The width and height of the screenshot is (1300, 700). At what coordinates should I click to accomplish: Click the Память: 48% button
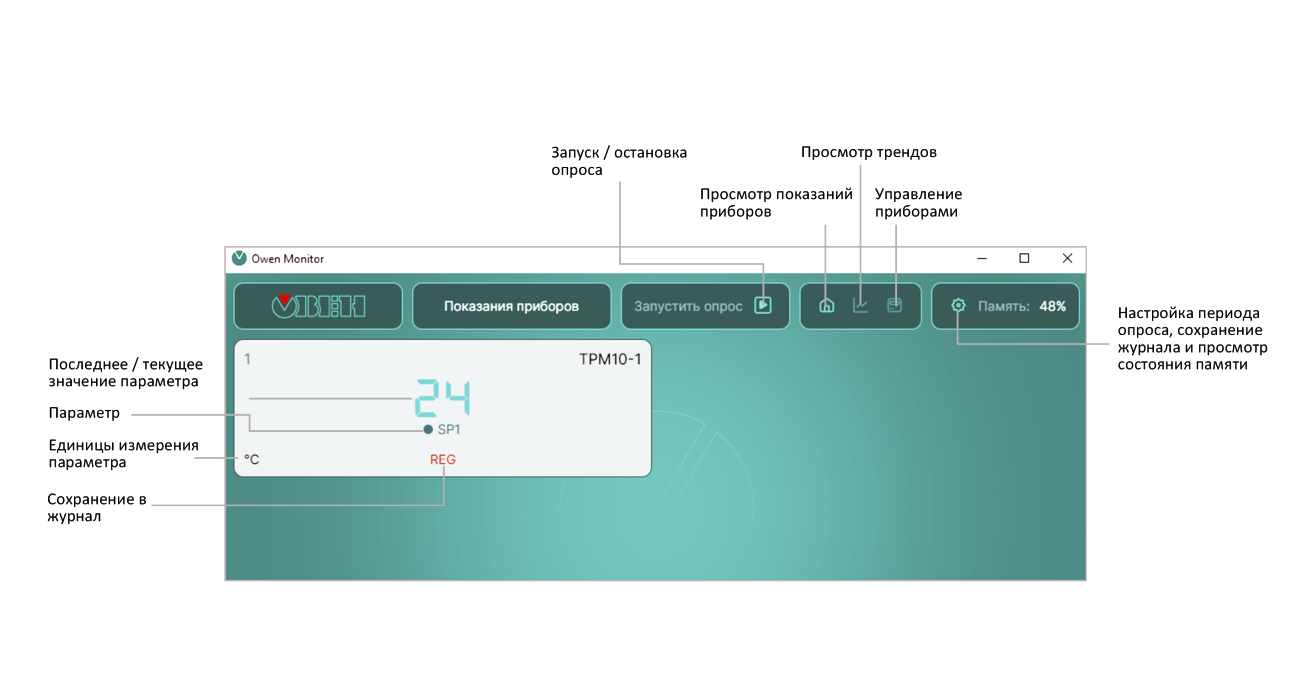1005,306
